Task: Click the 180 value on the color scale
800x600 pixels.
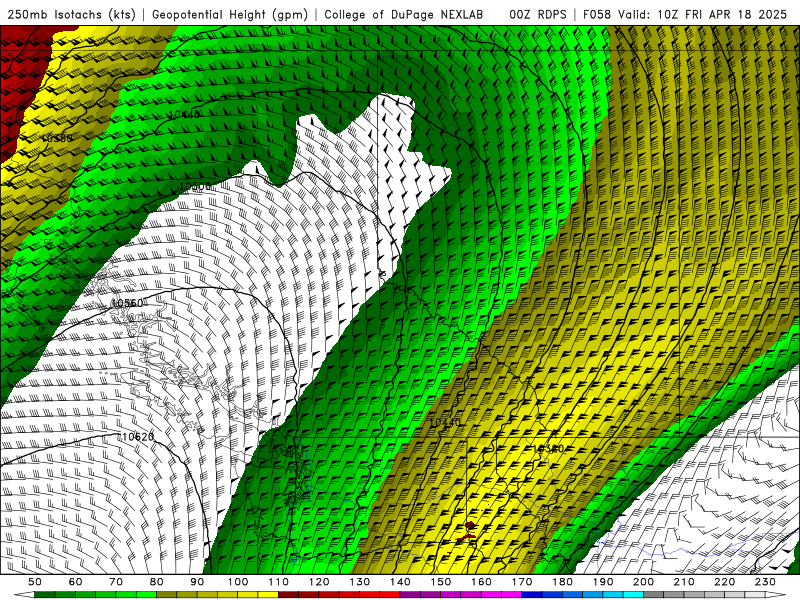Action: [563, 582]
